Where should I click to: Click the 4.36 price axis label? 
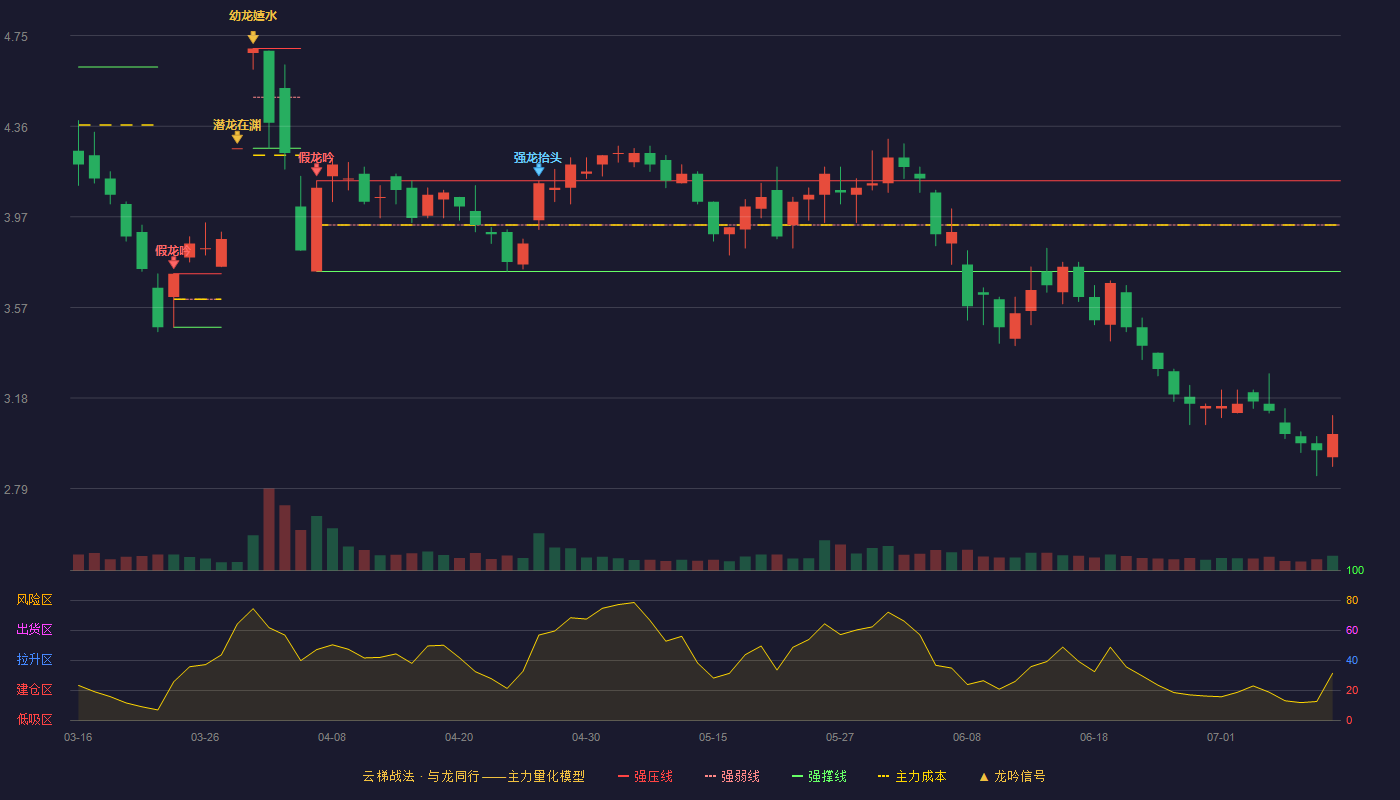click(x=16, y=128)
